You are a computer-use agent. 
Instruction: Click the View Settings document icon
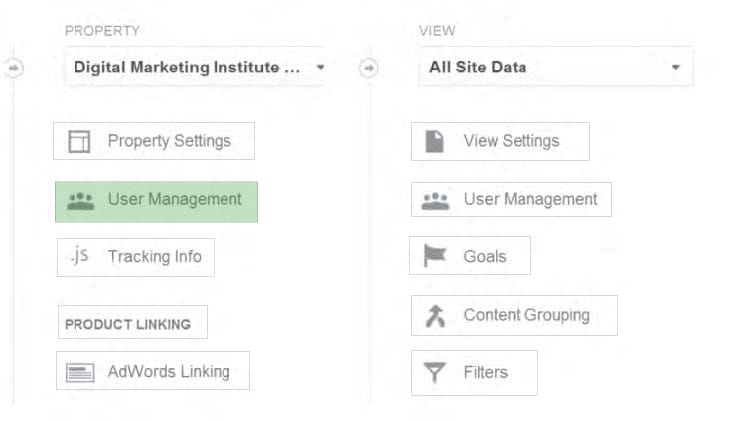(x=434, y=141)
